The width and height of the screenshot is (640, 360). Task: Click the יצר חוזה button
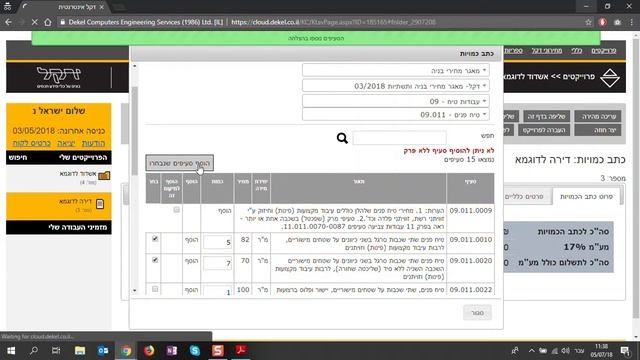pyautogui.click(x=598, y=130)
